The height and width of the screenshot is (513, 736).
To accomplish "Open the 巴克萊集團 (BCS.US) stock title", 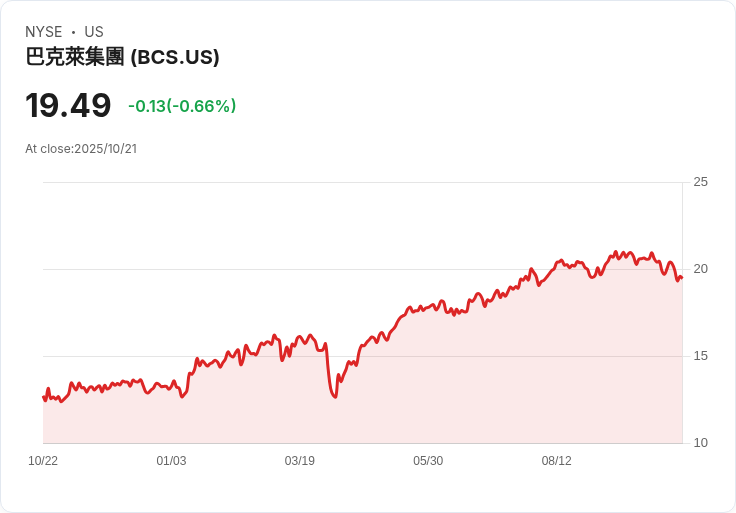I will (122, 57).
